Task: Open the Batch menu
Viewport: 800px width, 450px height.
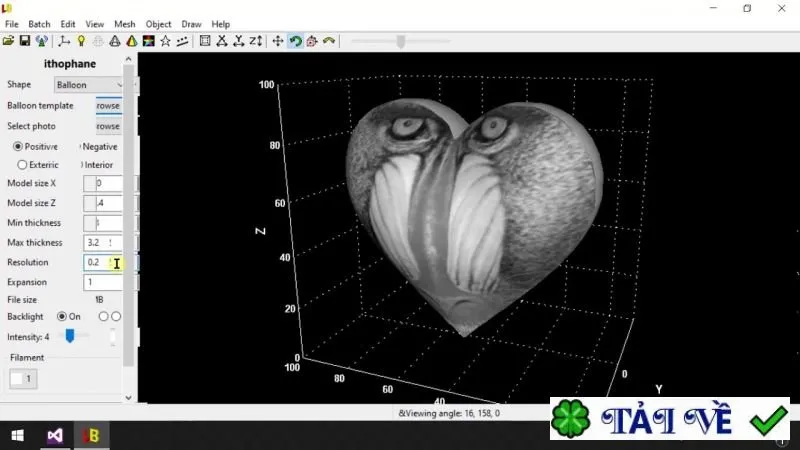Action: (39, 24)
